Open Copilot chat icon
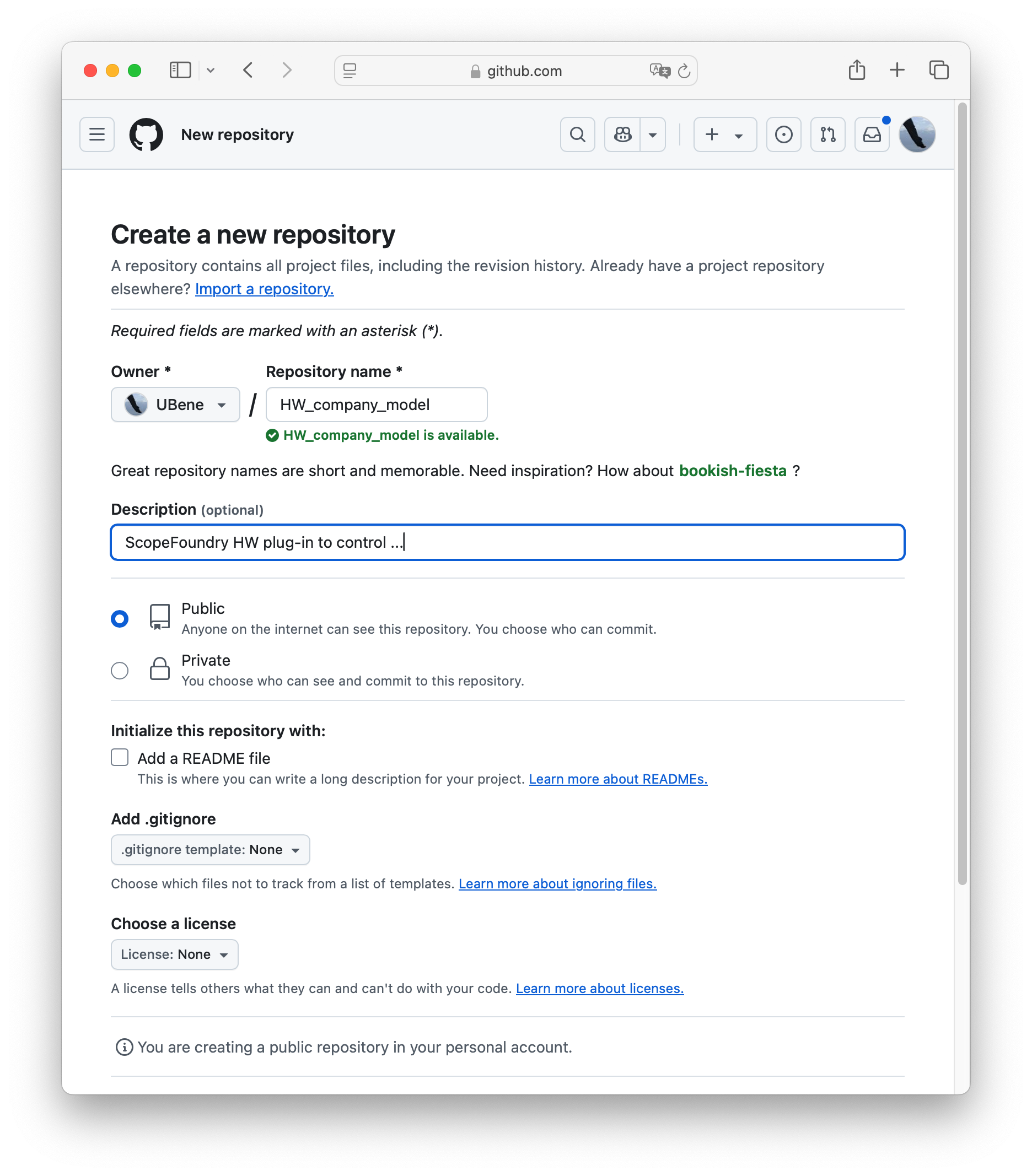Screen dimensions: 1032x1176 pyautogui.click(x=622, y=134)
